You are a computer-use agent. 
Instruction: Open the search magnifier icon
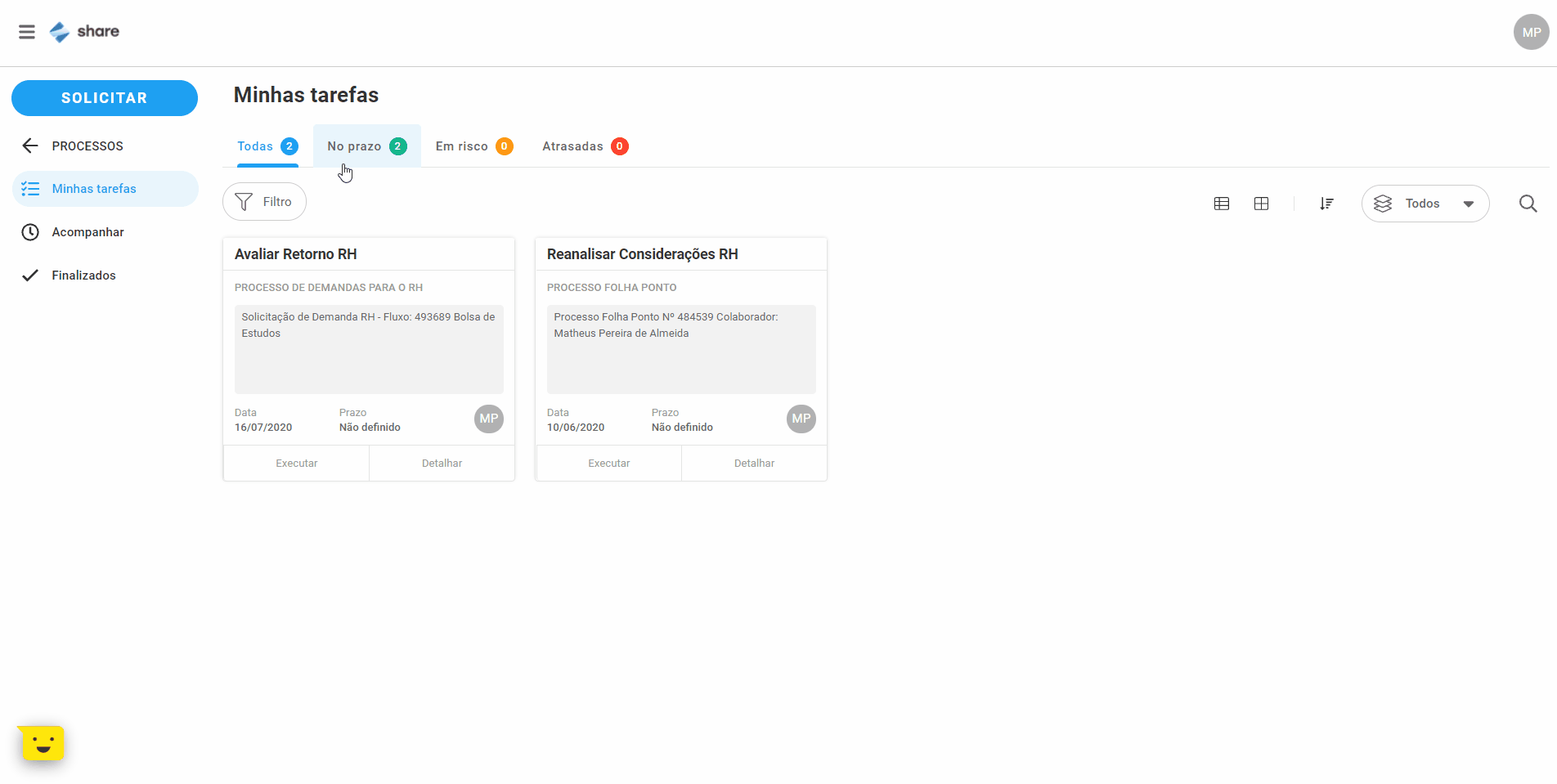[1528, 204]
